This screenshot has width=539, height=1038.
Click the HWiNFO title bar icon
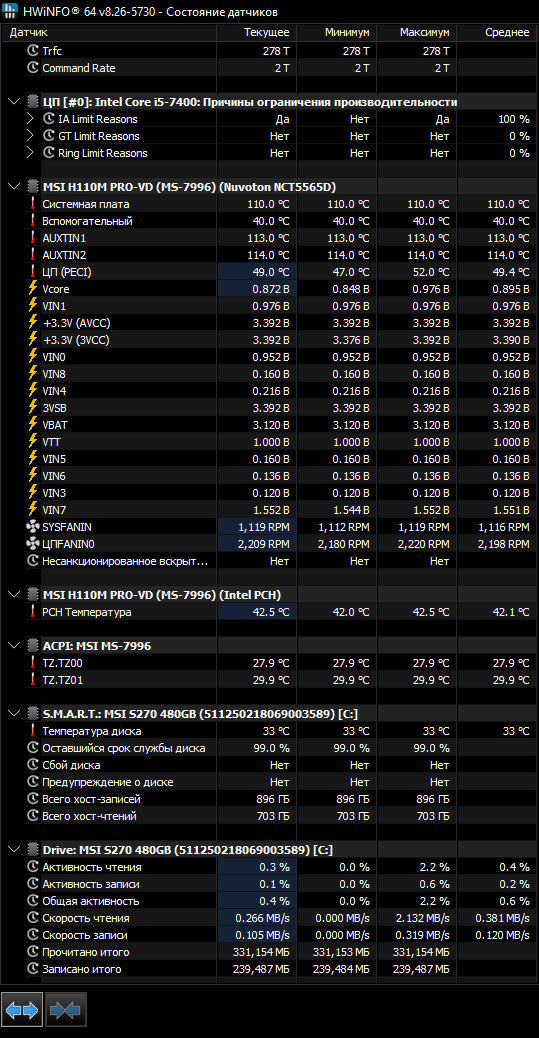tap(10, 11)
